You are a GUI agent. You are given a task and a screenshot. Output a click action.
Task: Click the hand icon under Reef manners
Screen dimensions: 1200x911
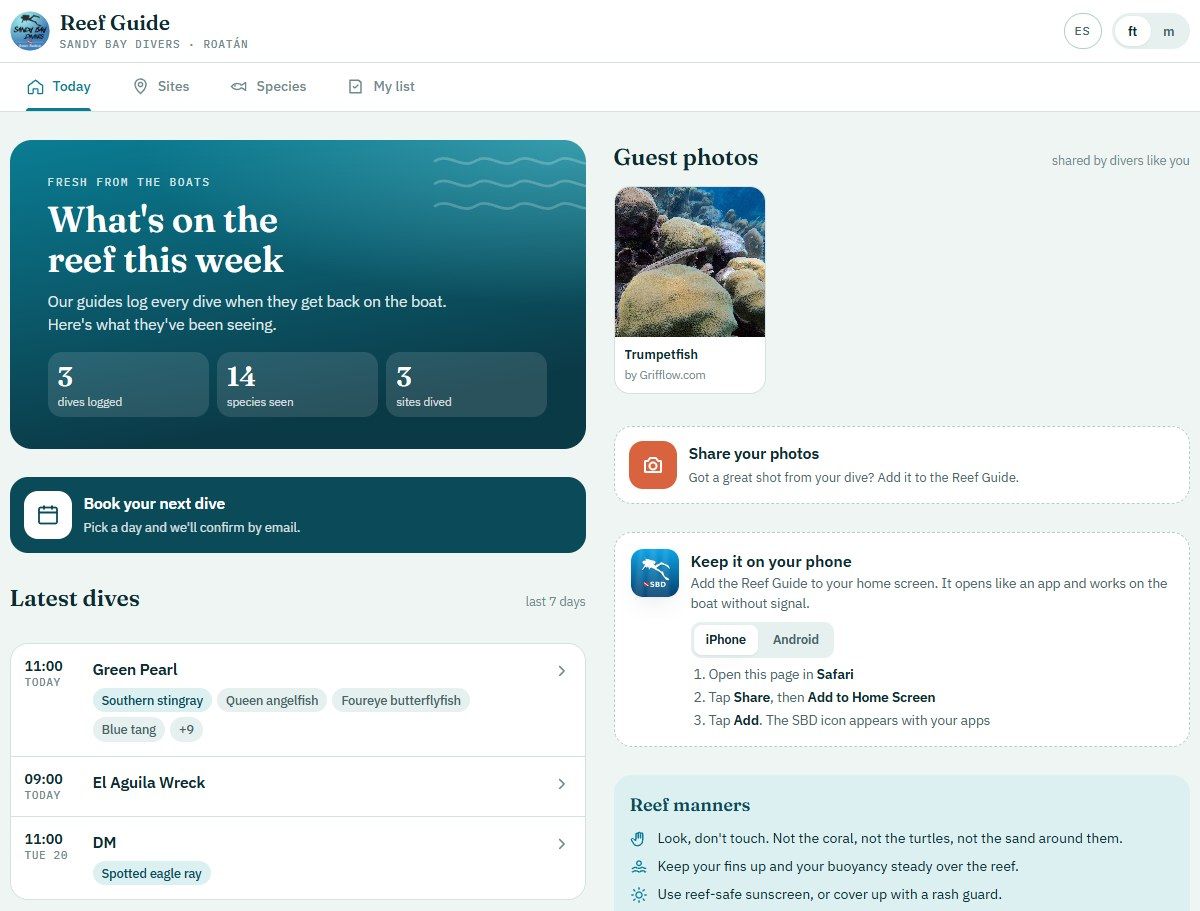(x=639, y=838)
